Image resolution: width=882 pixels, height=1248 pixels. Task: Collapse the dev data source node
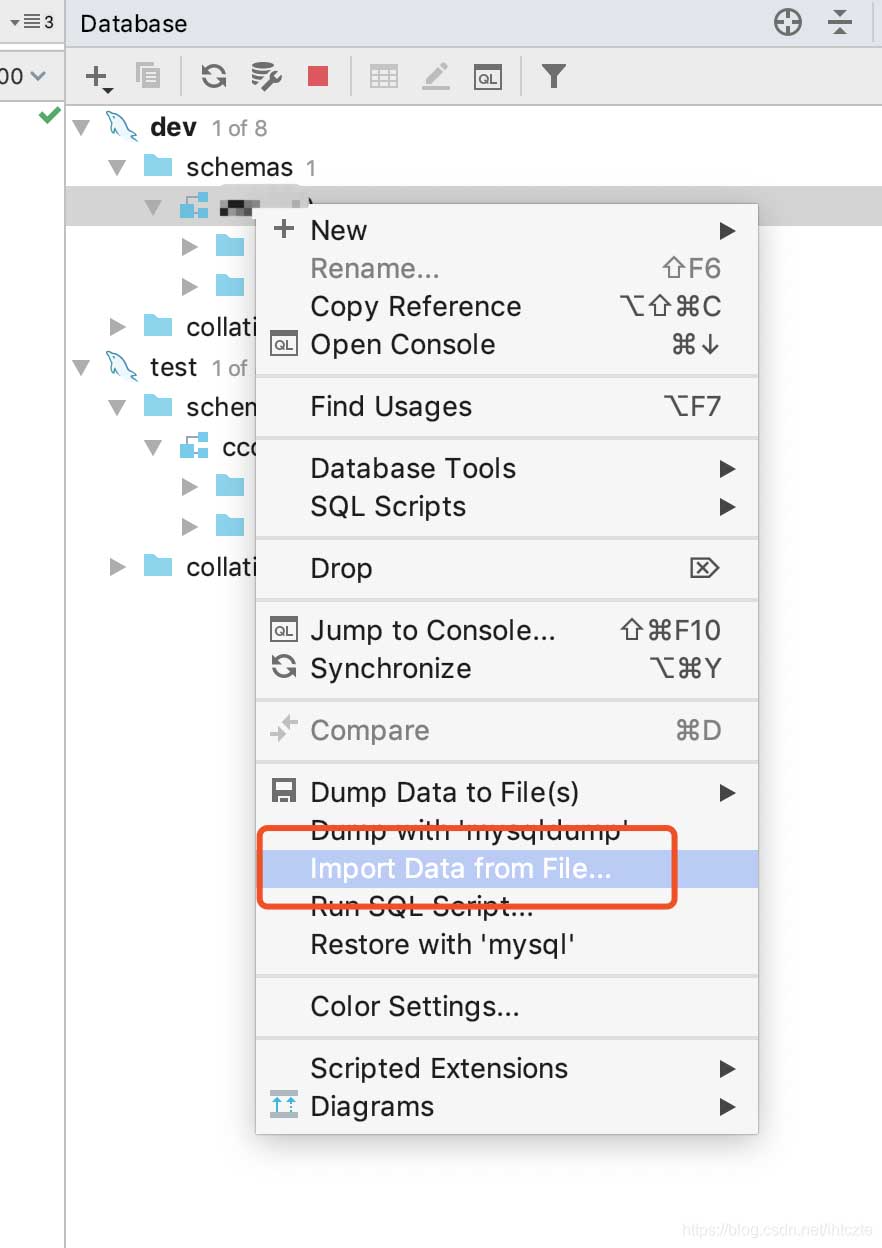pyautogui.click(x=82, y=128)
